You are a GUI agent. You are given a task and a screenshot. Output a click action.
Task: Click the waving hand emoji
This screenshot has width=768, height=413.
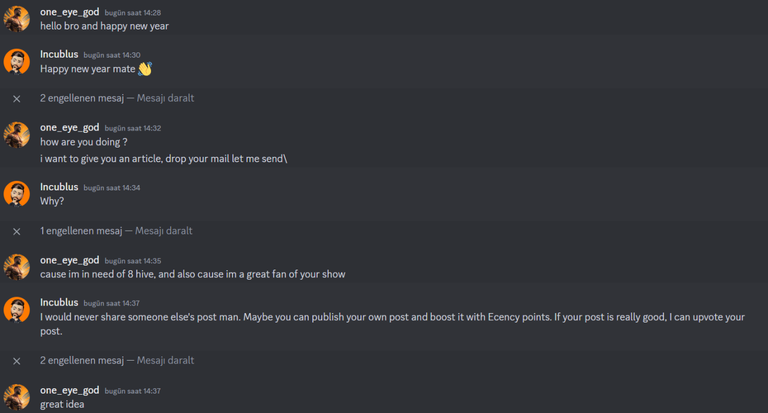click(145, 69)
